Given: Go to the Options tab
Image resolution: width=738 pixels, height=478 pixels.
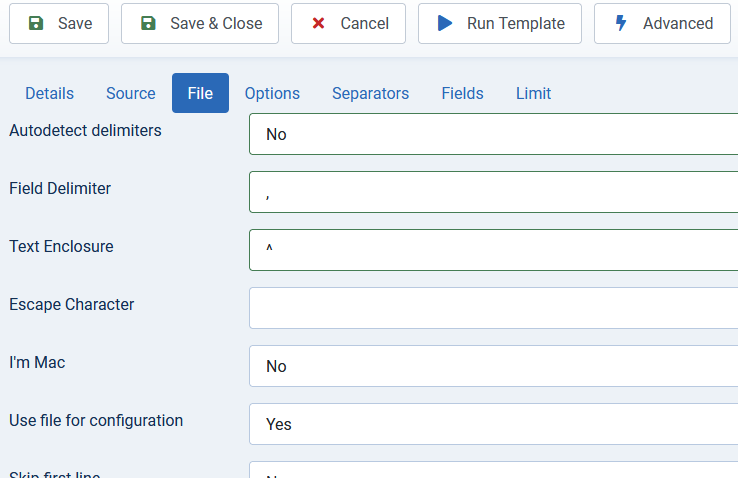Looking at the screenshot, I should coord(272,93).
